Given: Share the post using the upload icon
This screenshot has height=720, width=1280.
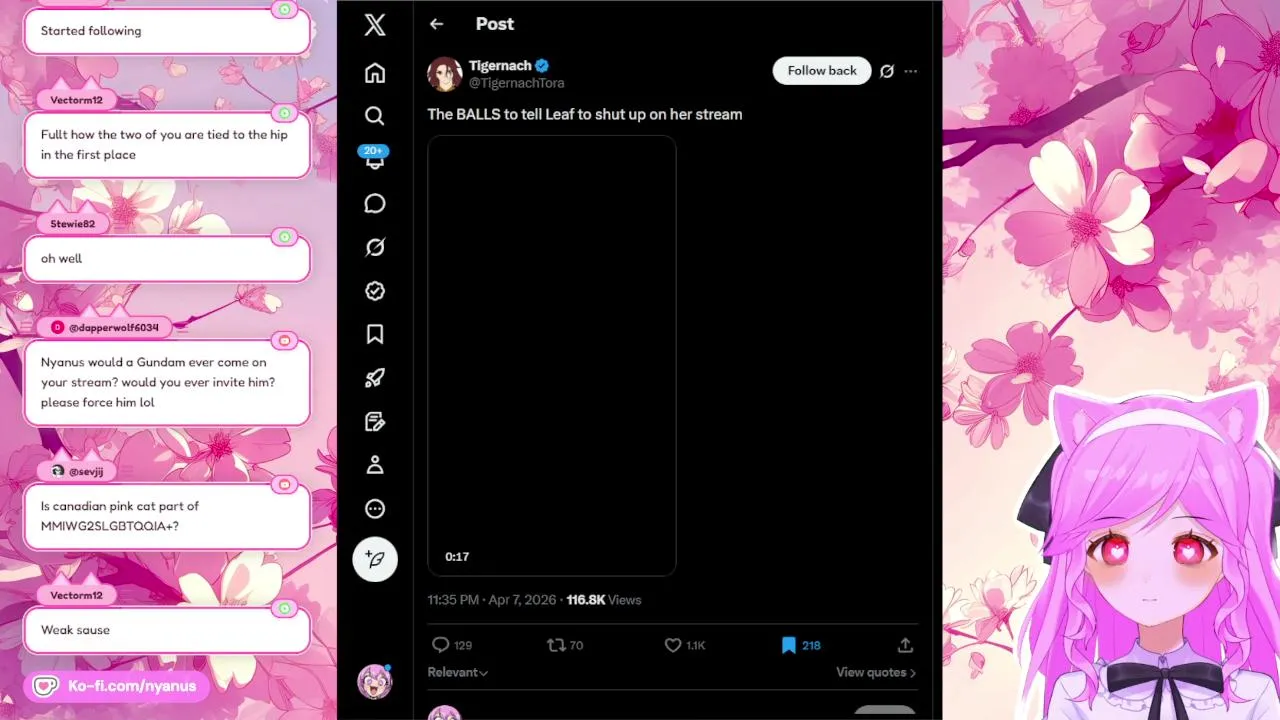Looking at the screenshot, I should click(x=905, y=646).
